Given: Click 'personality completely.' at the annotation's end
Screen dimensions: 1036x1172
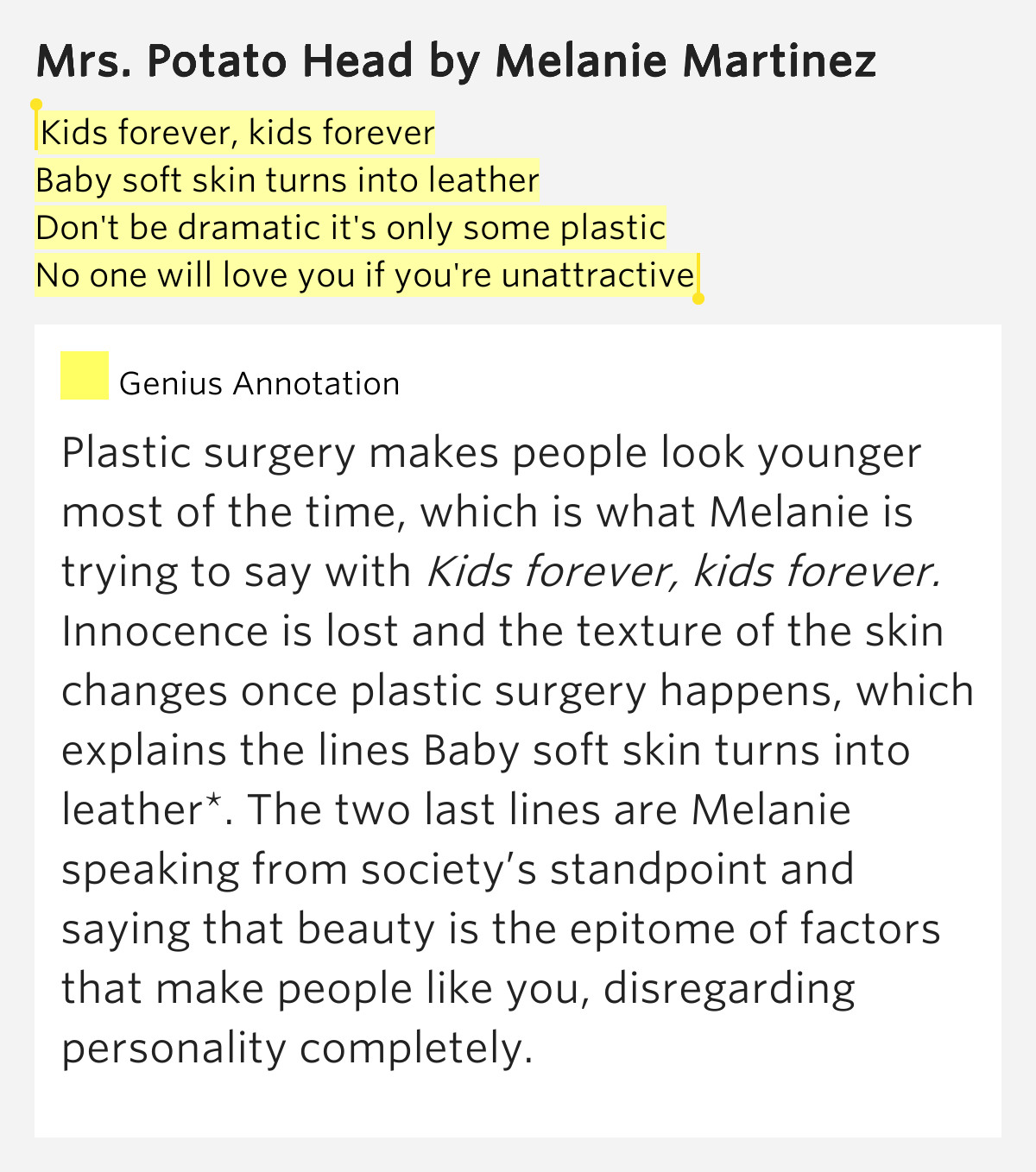Looking at the screenshot, I should 297,1049.
